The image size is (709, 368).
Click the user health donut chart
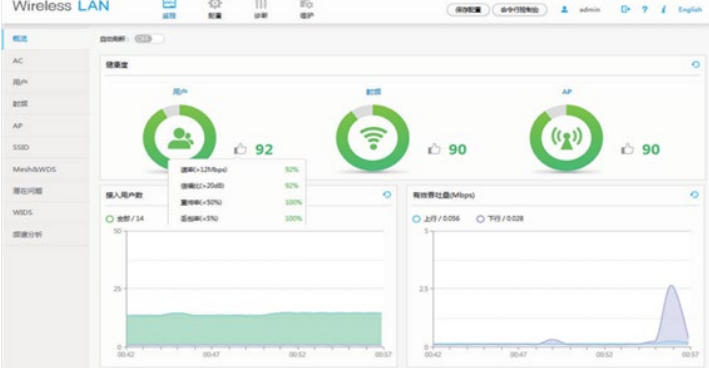pyautogui.click(x=180, y=138)
